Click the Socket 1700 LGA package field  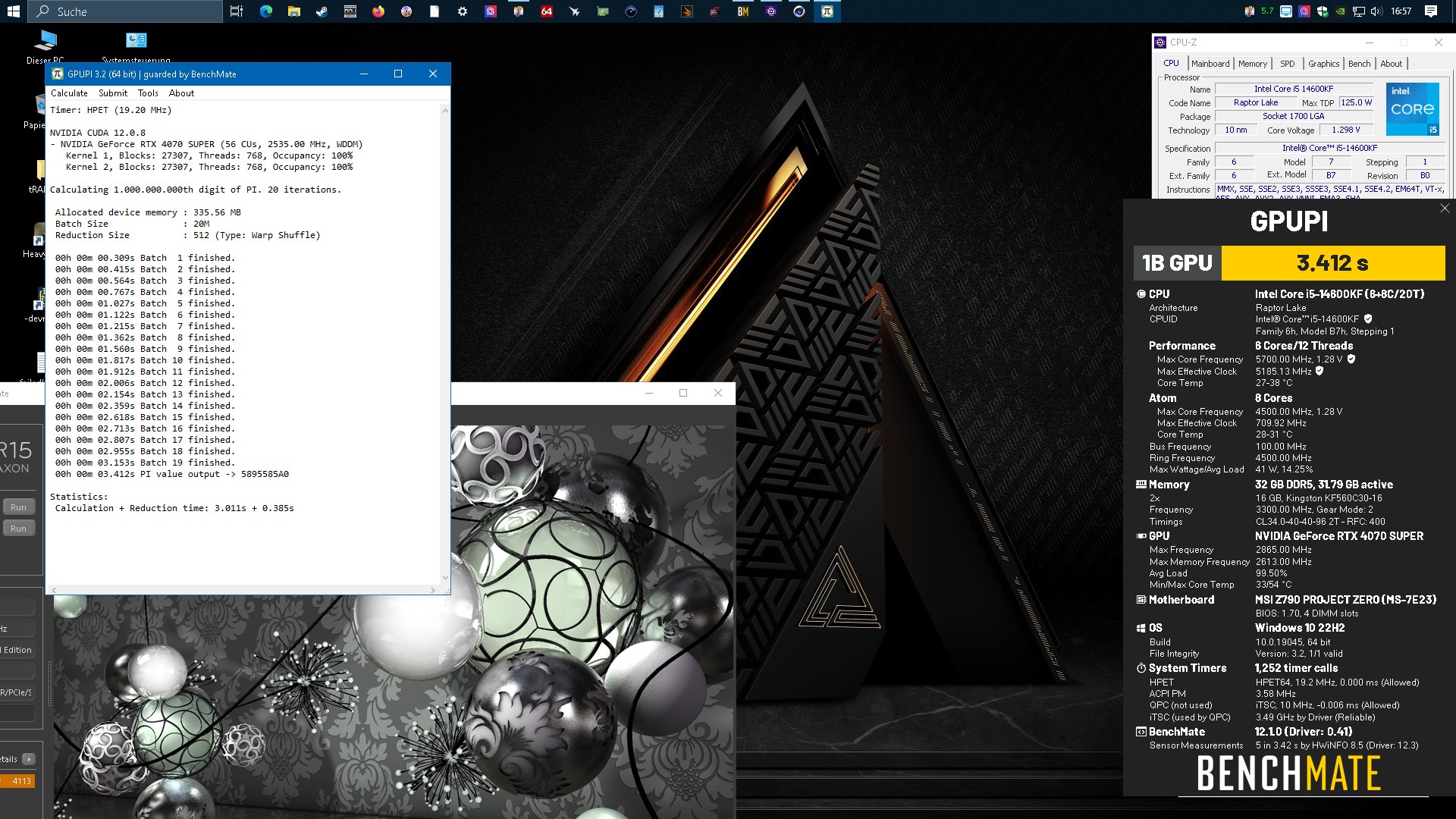[x=1294, y=116]
